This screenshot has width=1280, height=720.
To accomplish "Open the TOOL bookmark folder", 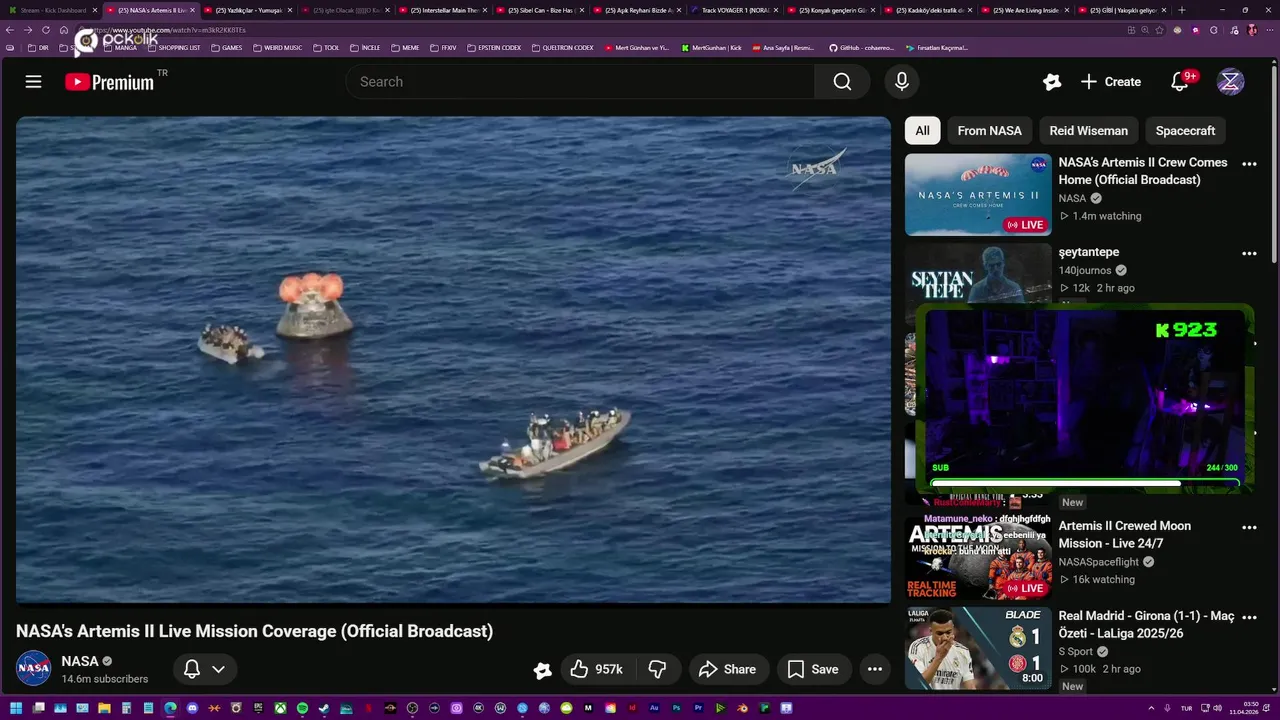I will click(x=327, y=47).
